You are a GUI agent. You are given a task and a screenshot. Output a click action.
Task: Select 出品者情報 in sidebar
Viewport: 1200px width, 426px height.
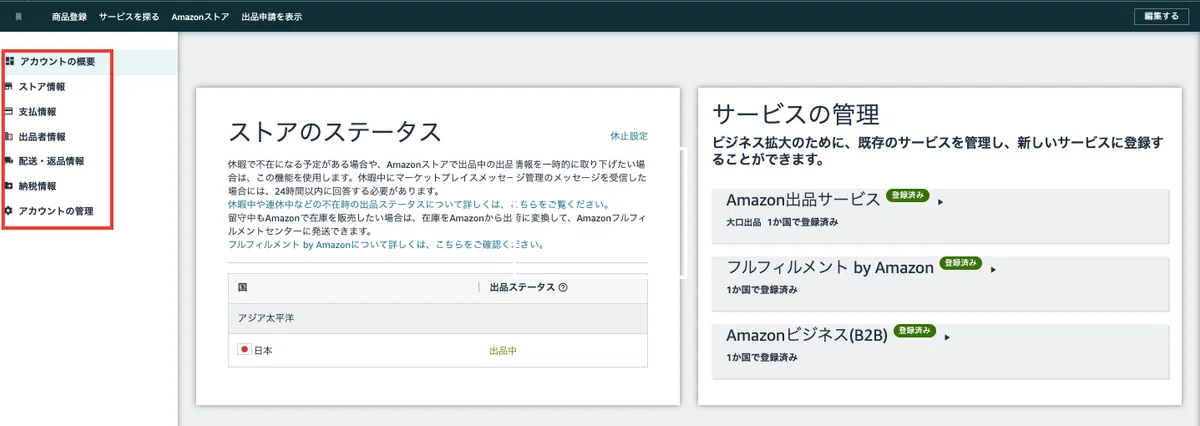click(x=42, y=136)
